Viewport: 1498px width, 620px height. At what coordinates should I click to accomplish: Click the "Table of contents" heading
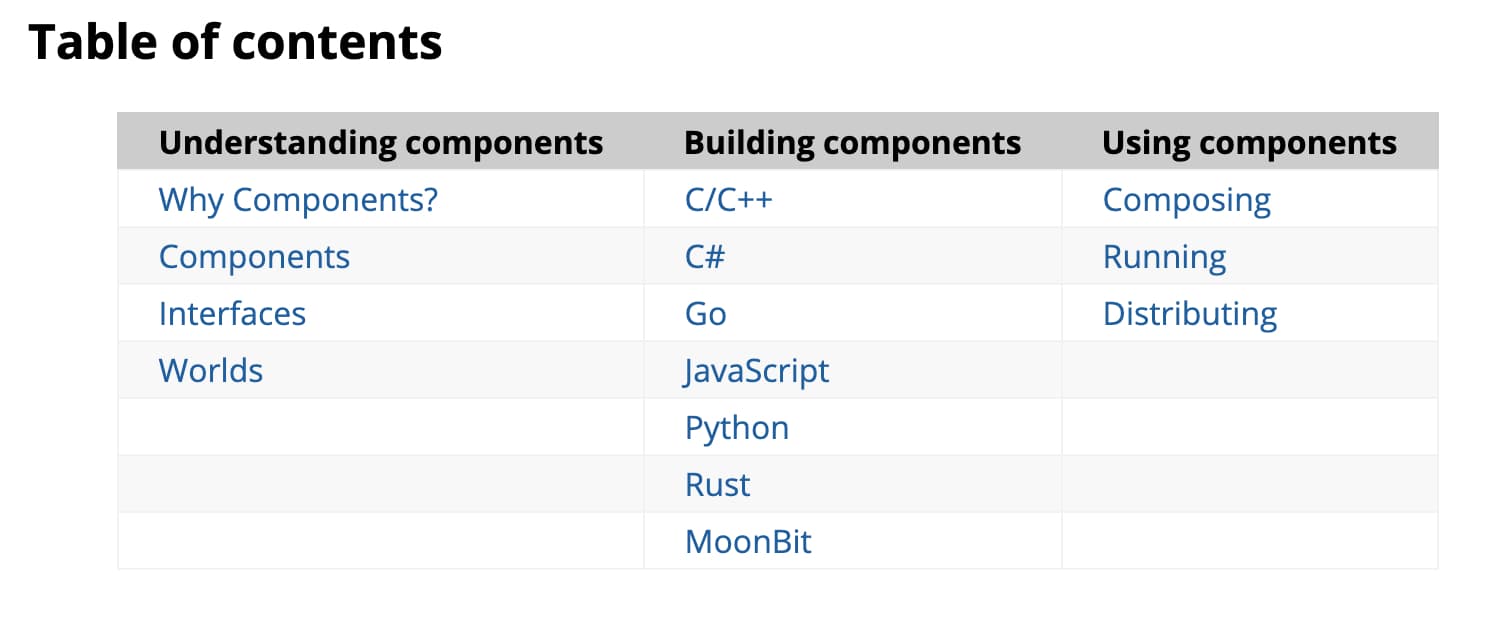pos(236,41)
